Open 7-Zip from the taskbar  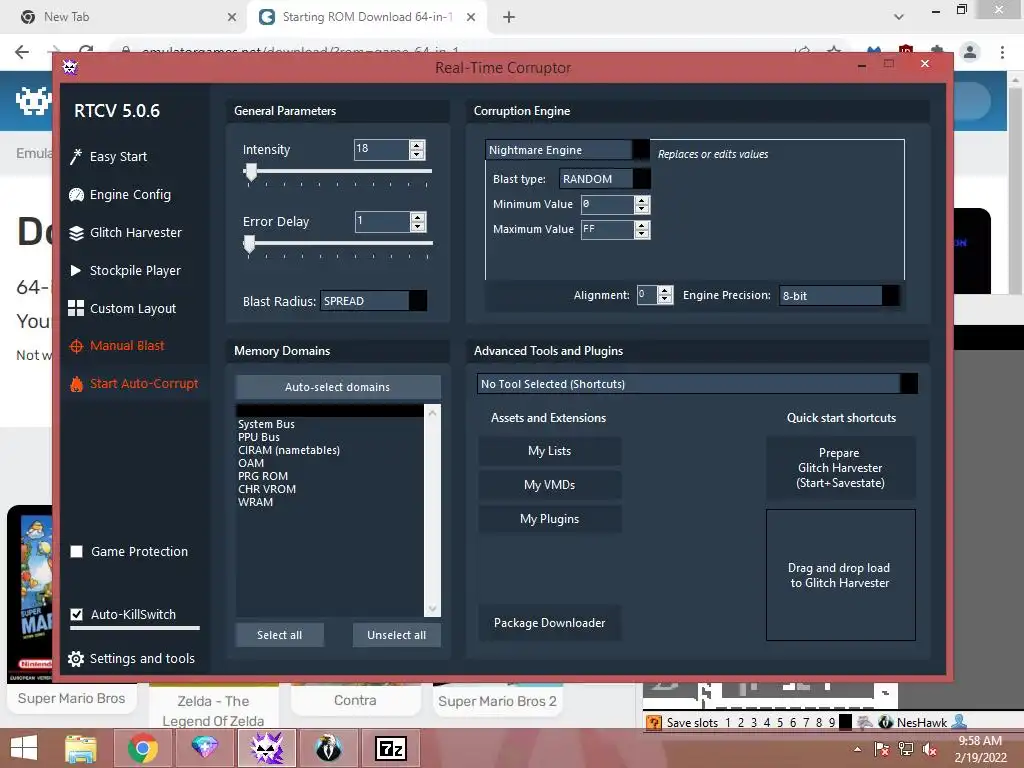tap(391, 748)
